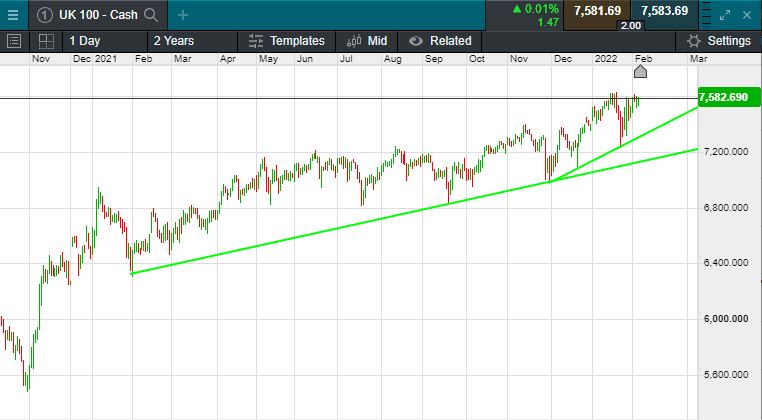Click the Templates sliders icon

point(256,41)
